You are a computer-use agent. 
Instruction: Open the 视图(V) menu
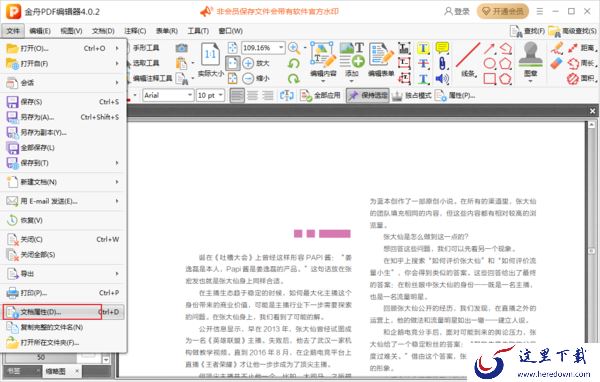coord(71,31)
